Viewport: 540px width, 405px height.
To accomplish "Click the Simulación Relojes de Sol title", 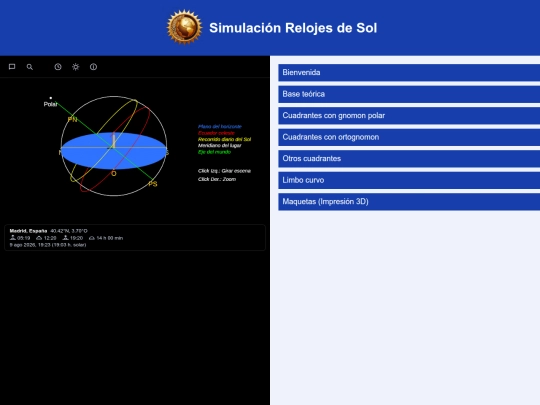I will (x=293, y=28).
